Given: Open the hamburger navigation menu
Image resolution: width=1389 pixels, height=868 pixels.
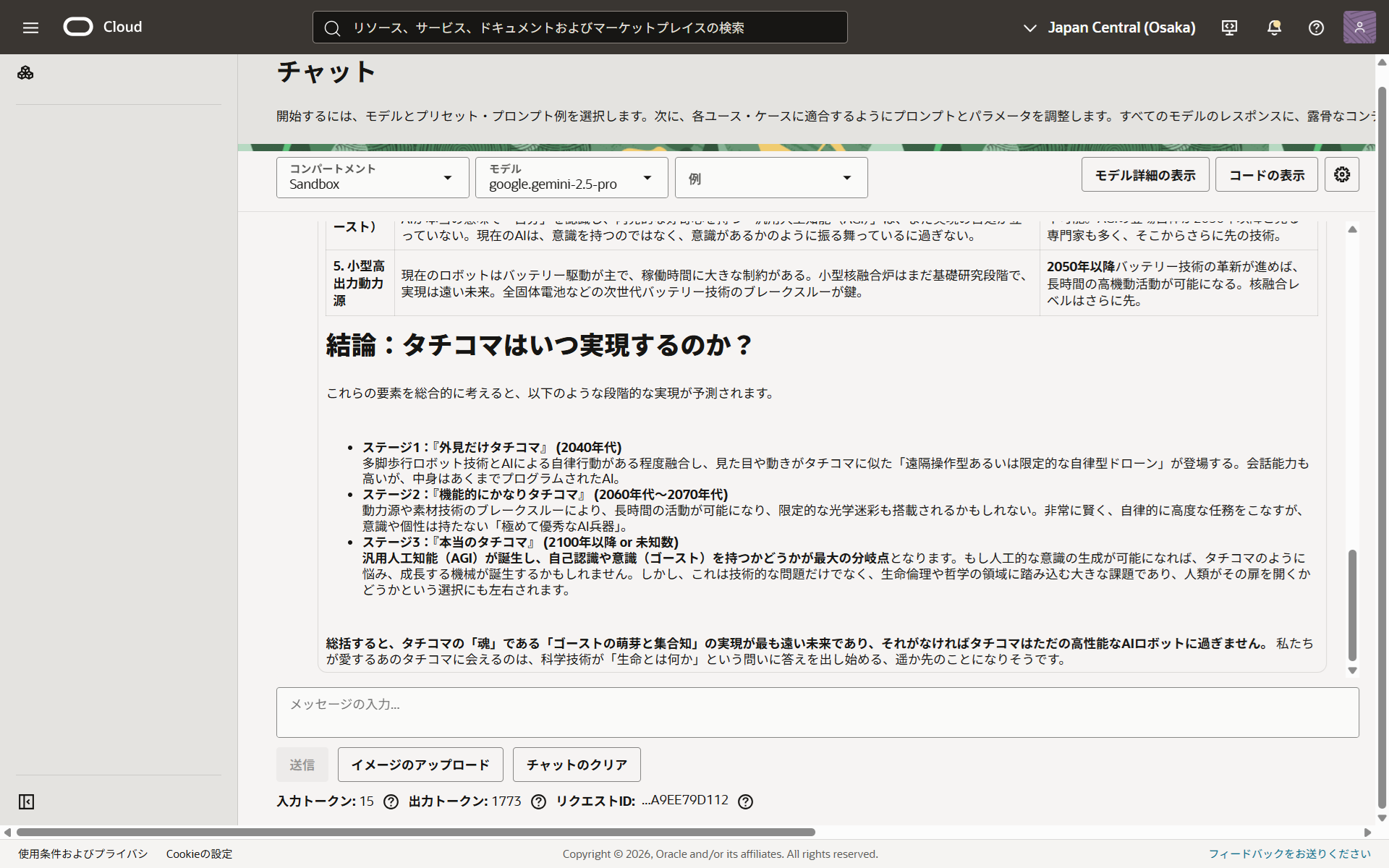Looking at the screenshot, I should (x=30, y=27).
